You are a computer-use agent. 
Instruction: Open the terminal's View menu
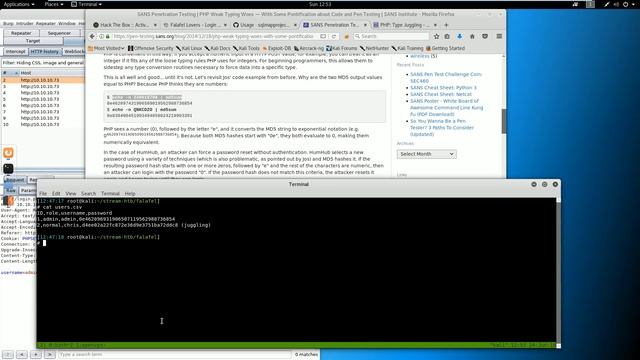point(71,193)
